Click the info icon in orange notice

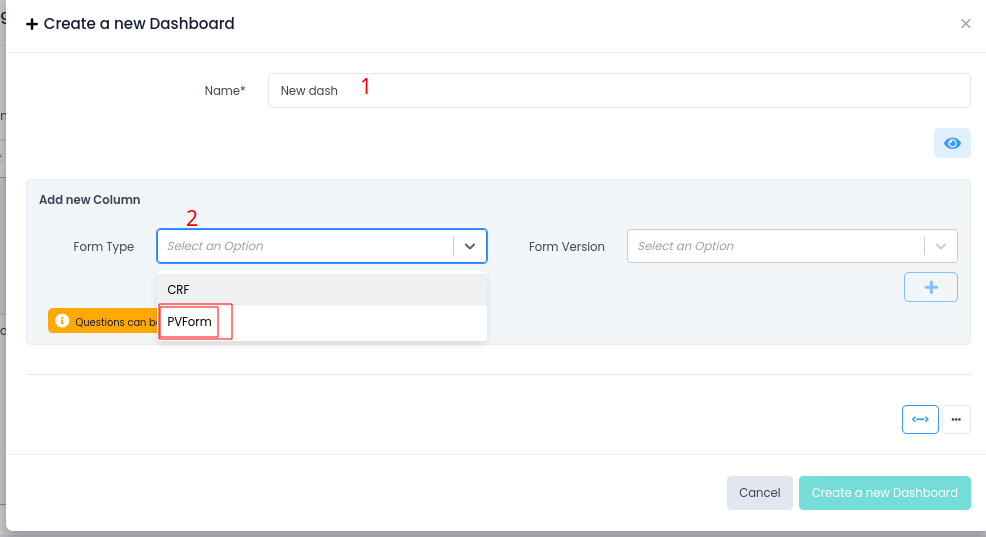click(x=62, y=321)
